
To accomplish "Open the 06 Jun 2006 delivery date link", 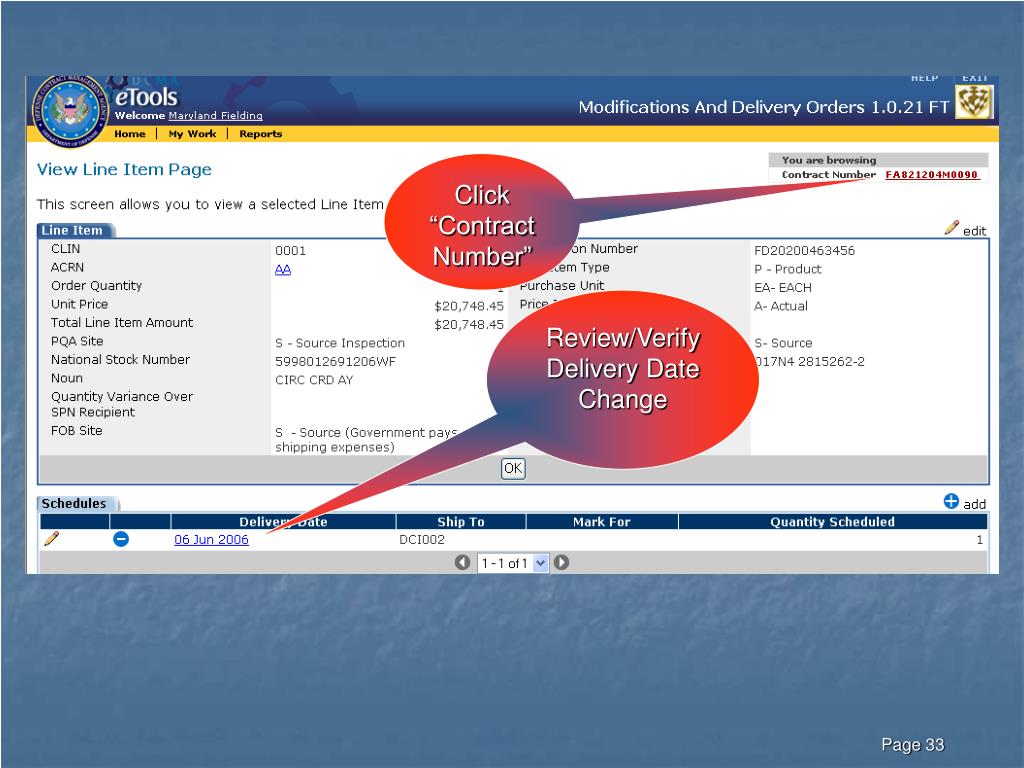I will tap(211, 540).
